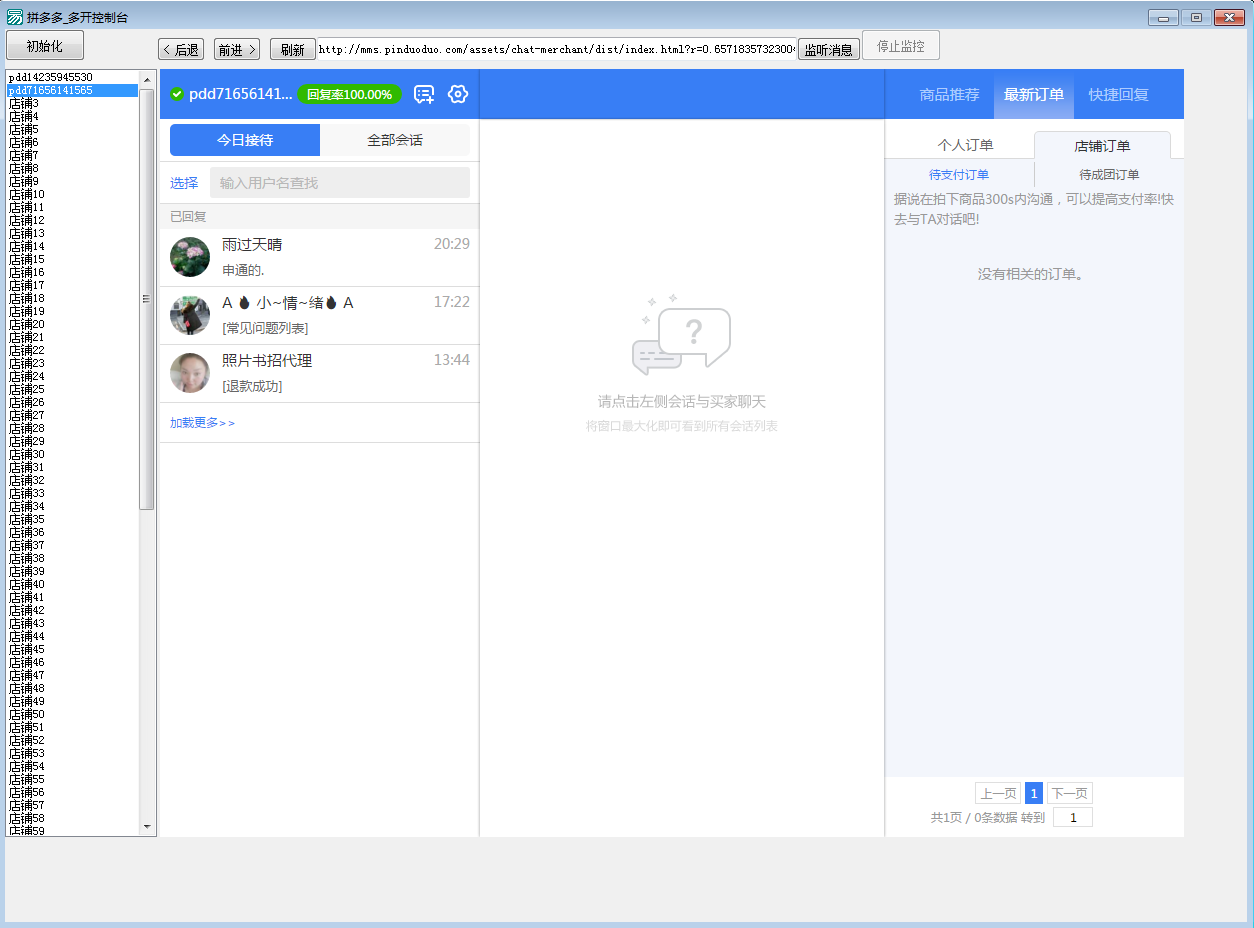Select 店铺50 in the shop list

pos(72,714)
